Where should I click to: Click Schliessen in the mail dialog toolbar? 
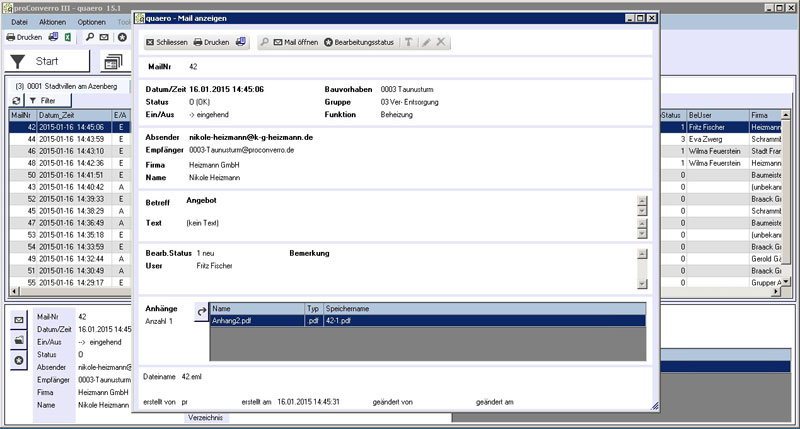166,43
